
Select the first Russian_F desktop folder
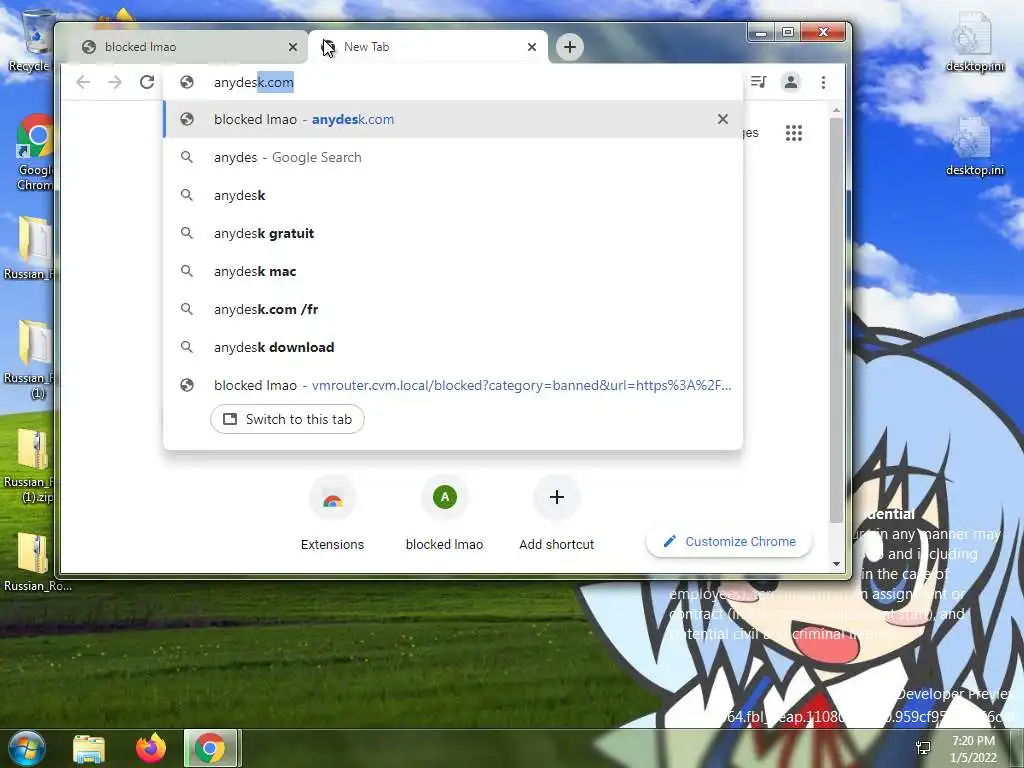coord(30,248)
